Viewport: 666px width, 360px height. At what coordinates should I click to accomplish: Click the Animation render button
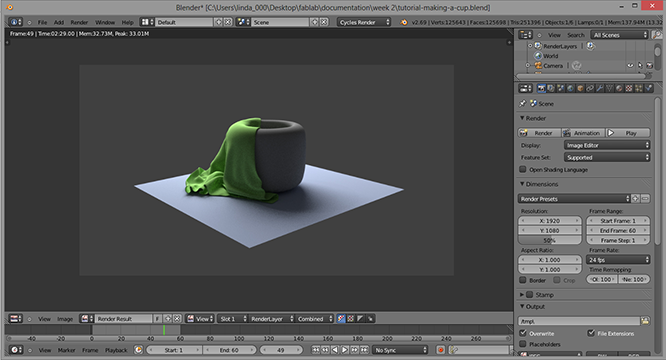583,133
